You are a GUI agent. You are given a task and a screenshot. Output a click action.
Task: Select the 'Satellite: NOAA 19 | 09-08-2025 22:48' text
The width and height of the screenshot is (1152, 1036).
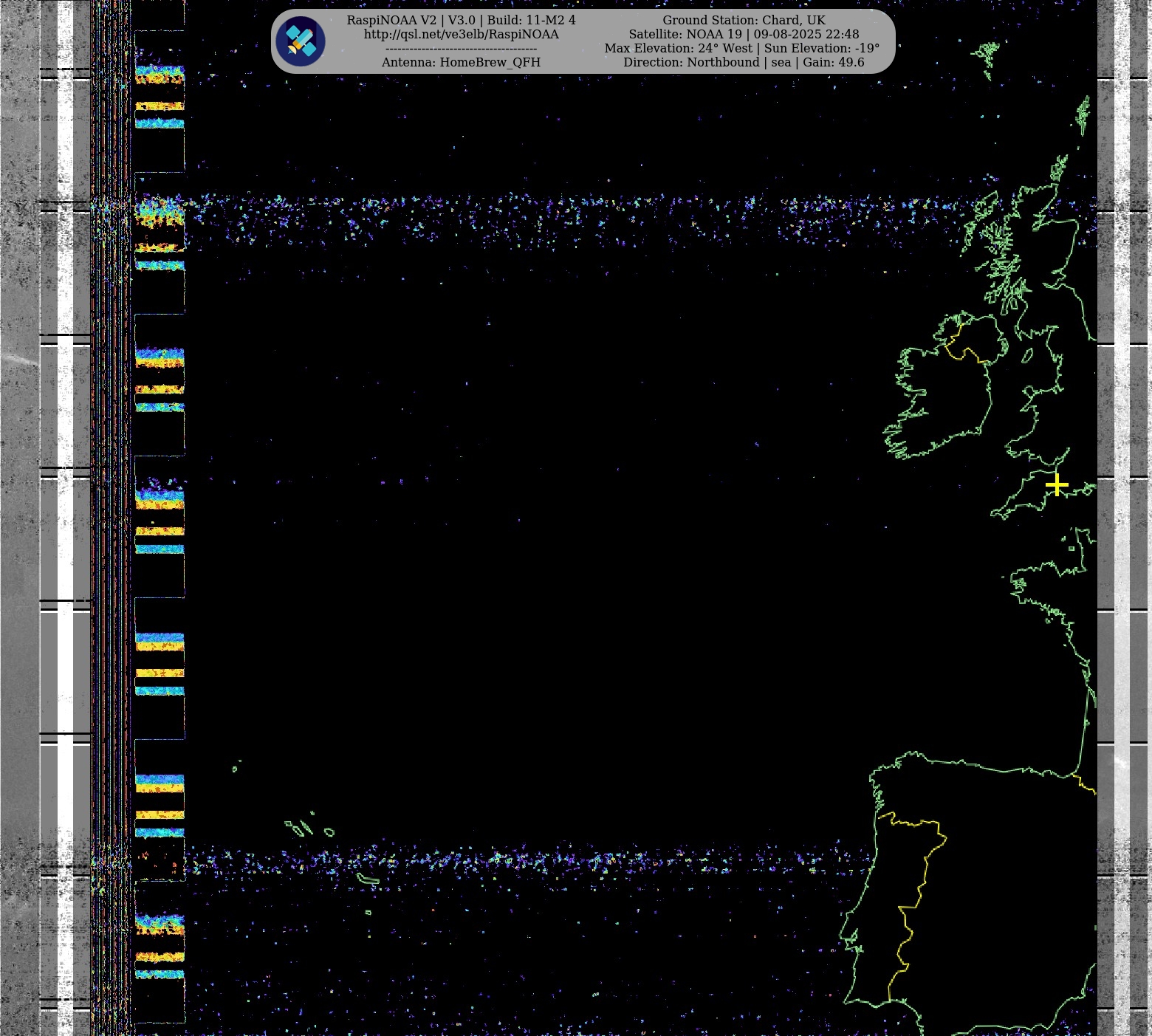point(744,34)
